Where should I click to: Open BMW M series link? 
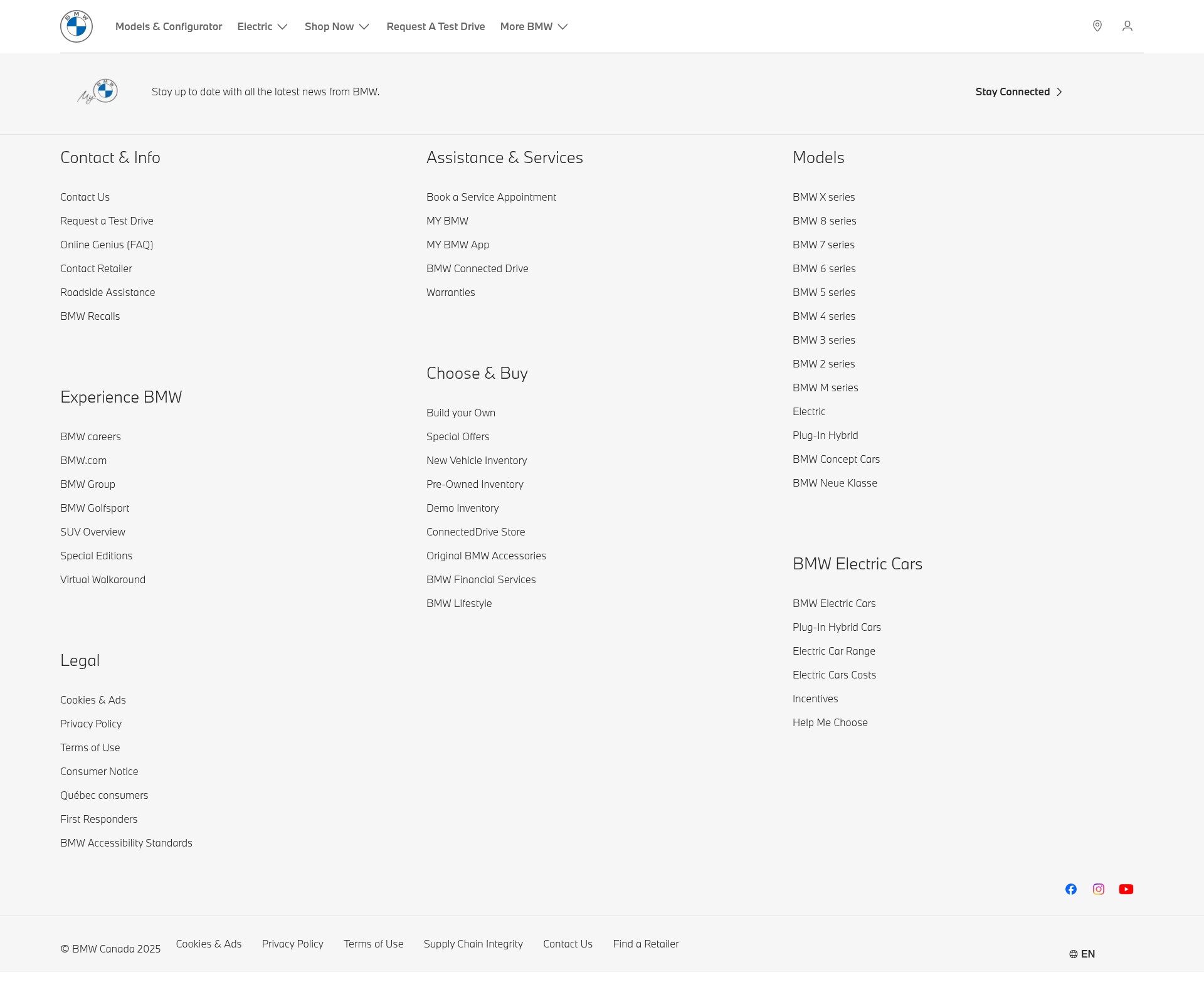[x=825, y=388]
